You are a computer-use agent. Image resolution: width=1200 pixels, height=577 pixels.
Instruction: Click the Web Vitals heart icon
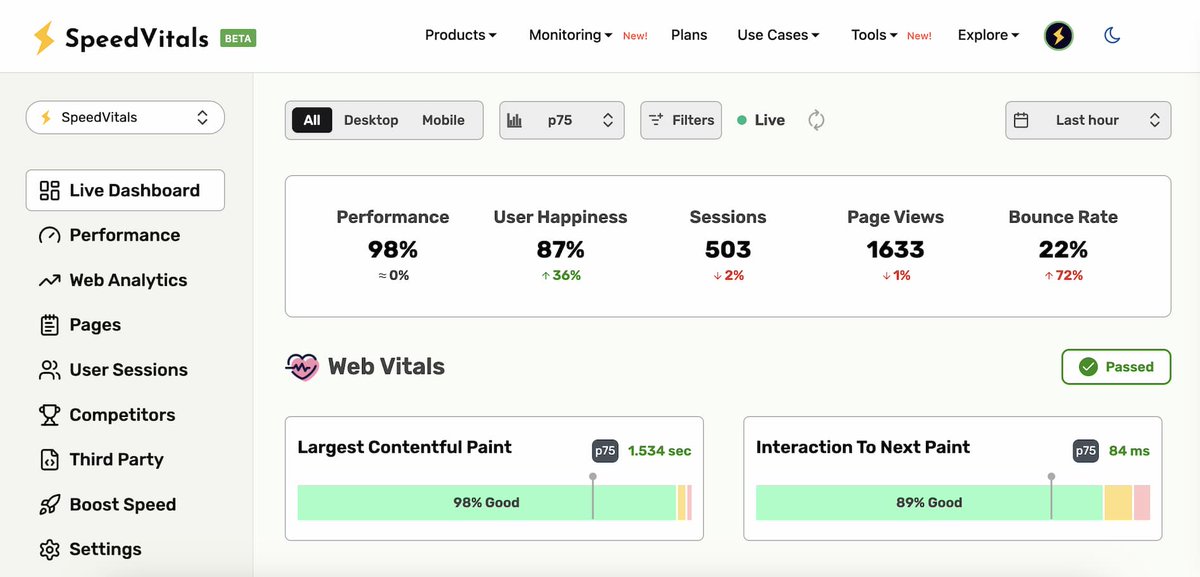pyautogui.click(x=300, y=366)
